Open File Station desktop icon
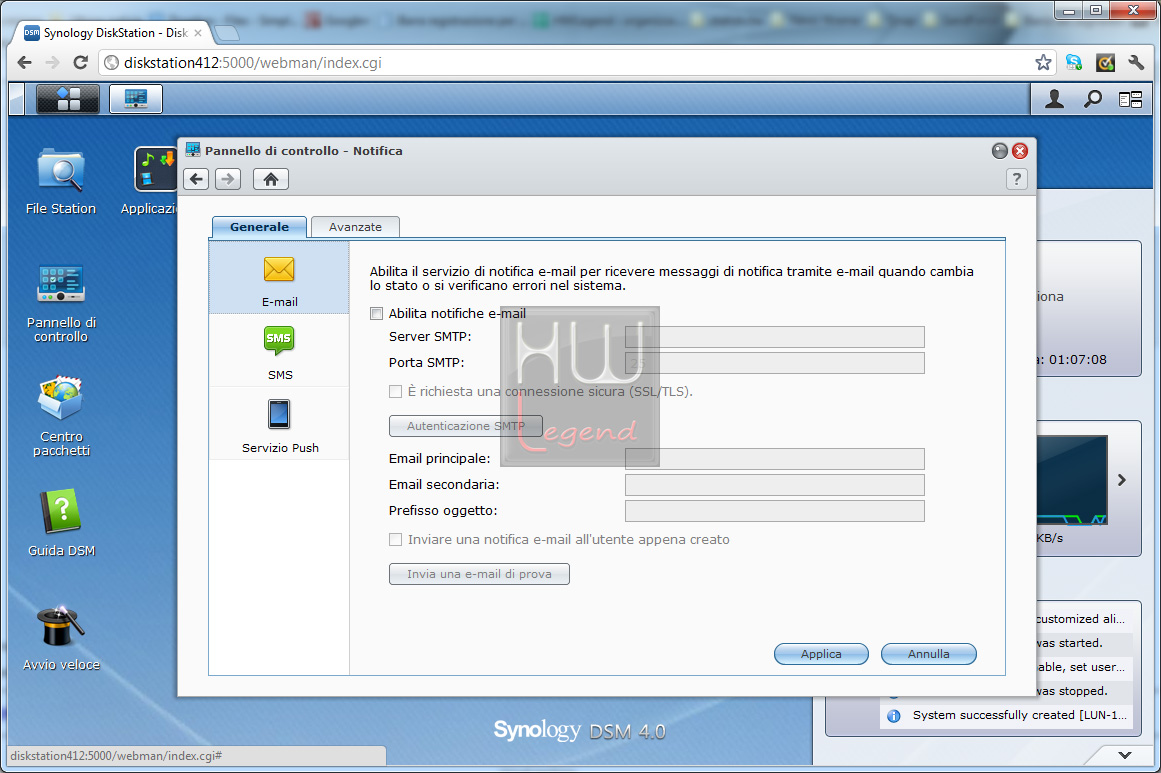The width and height of the screenshot is (1161, 773). tap(61, 182)
